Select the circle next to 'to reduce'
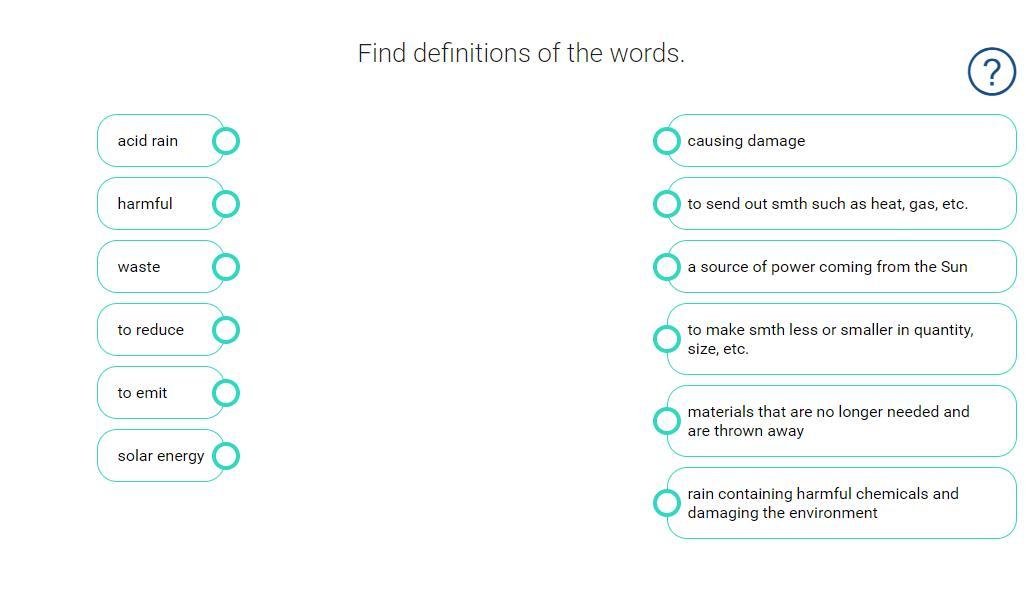 [226, 330]
